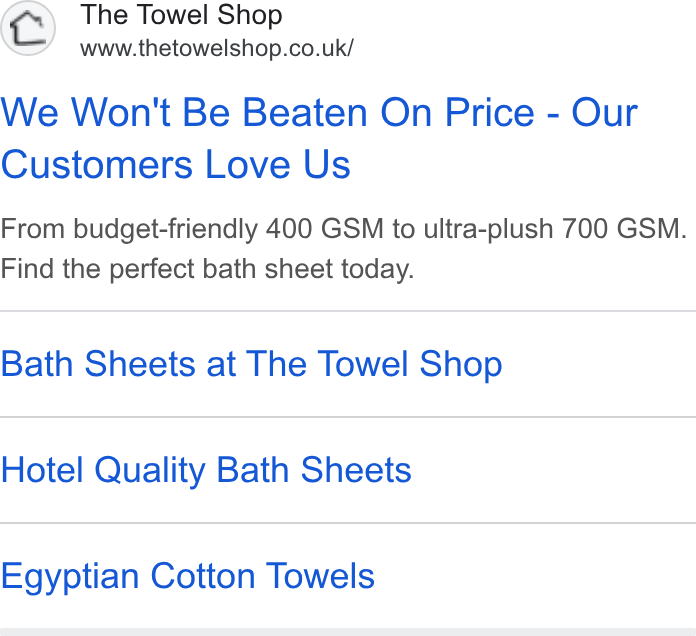Click the word Egyptian in the last sitelink
The height and width of the screenshot is (636, 696).
(70, 577)
